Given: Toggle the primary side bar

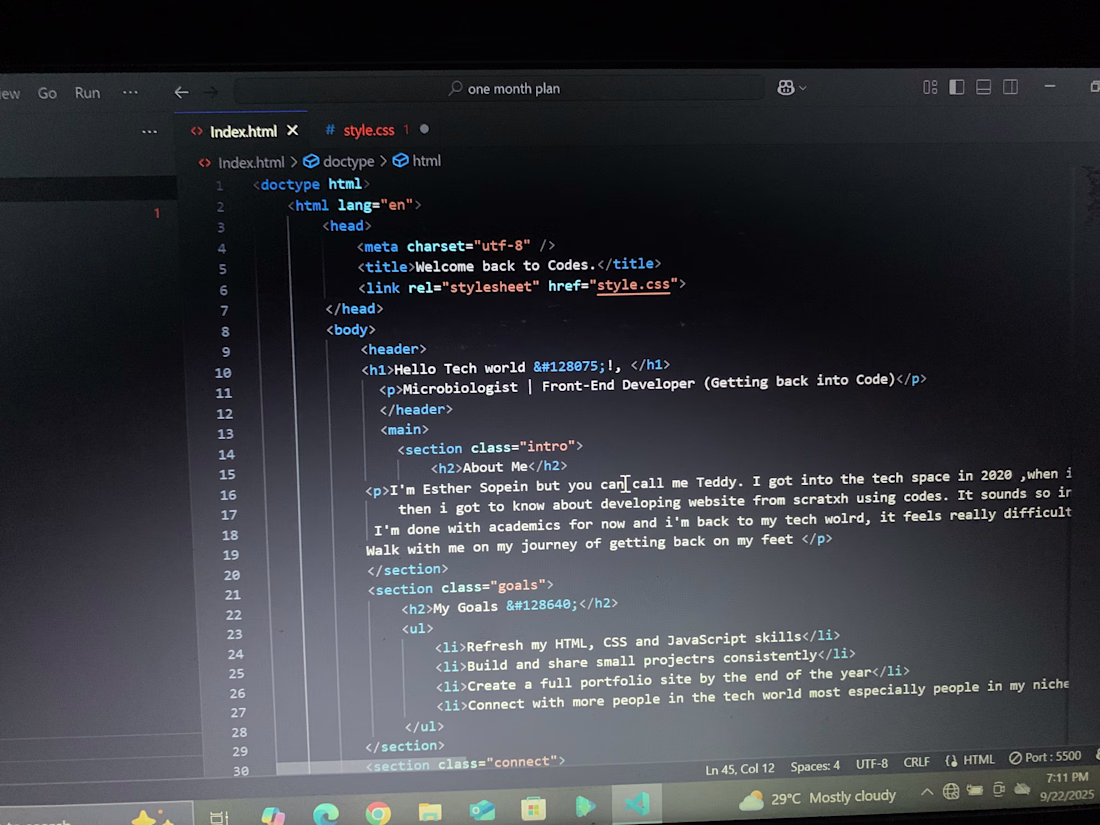Looking at the screenshot, I should (956, 87).
